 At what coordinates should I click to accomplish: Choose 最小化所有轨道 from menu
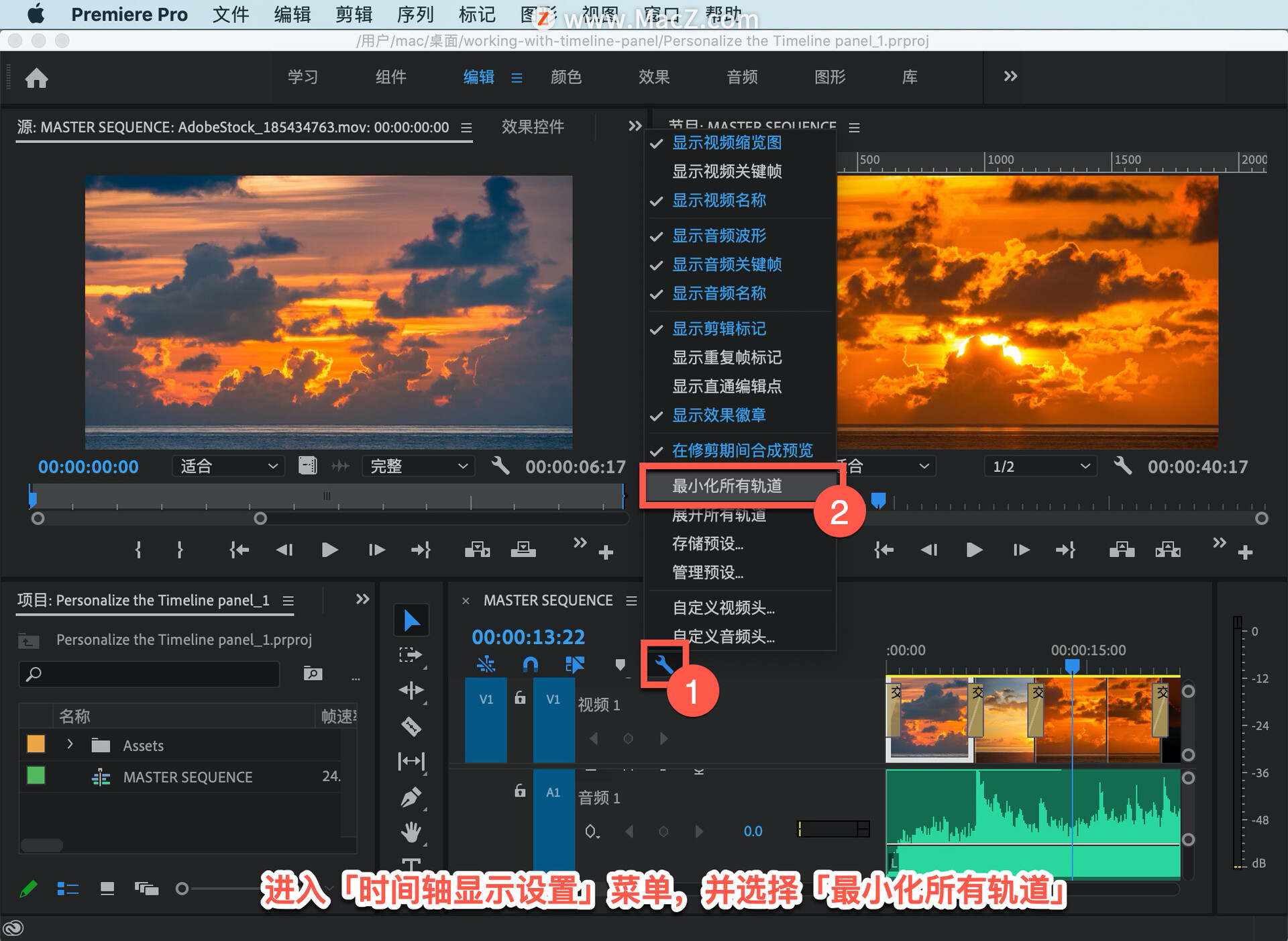point(727,486)
